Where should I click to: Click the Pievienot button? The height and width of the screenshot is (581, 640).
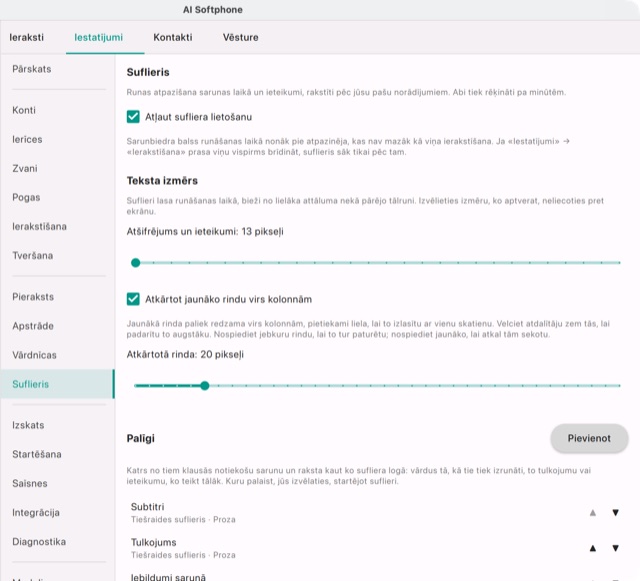click(589, 438)
